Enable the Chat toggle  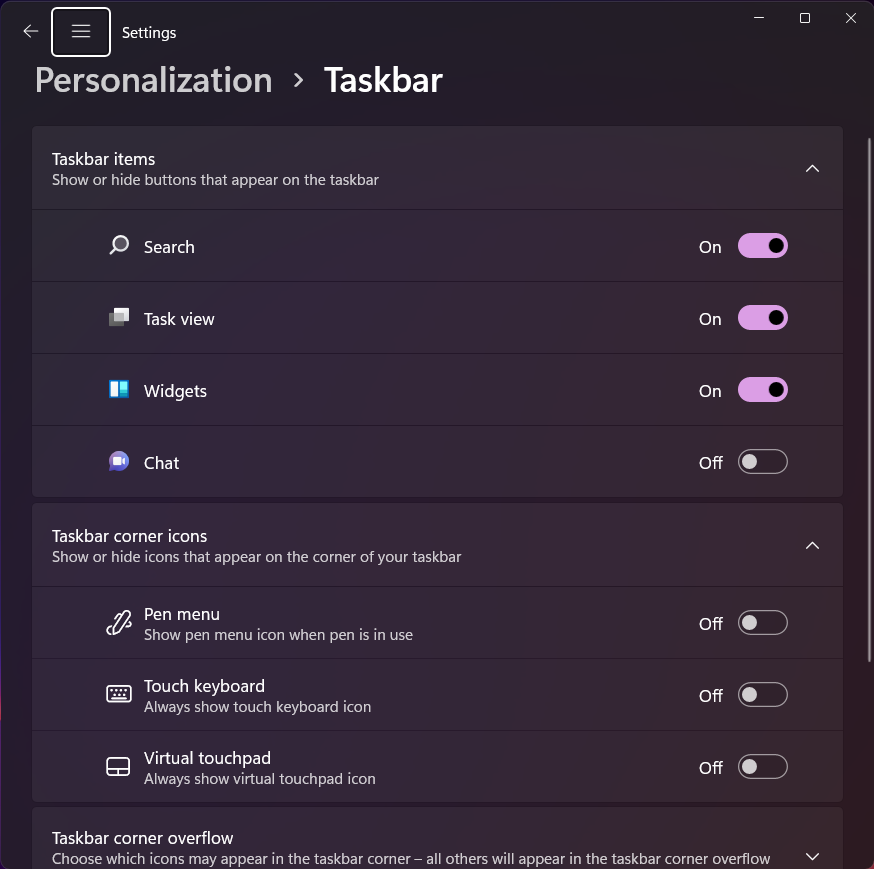coord(763,462)
